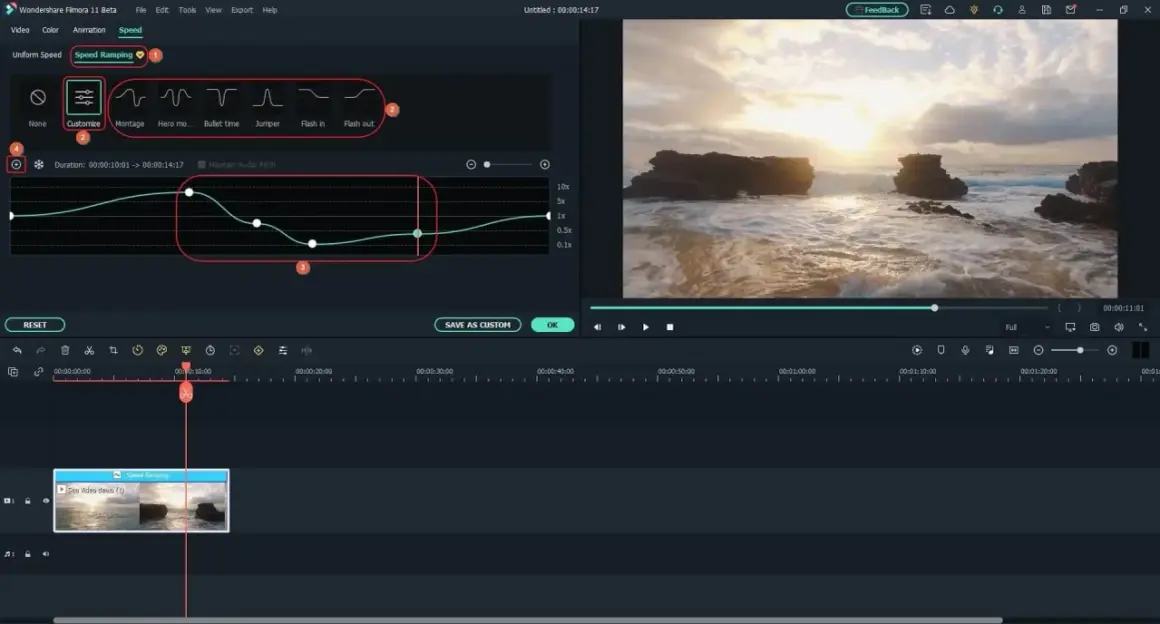Split clip with the scissors tool
The width and height of the screenshot is (1160, 624).
[89, 350]
